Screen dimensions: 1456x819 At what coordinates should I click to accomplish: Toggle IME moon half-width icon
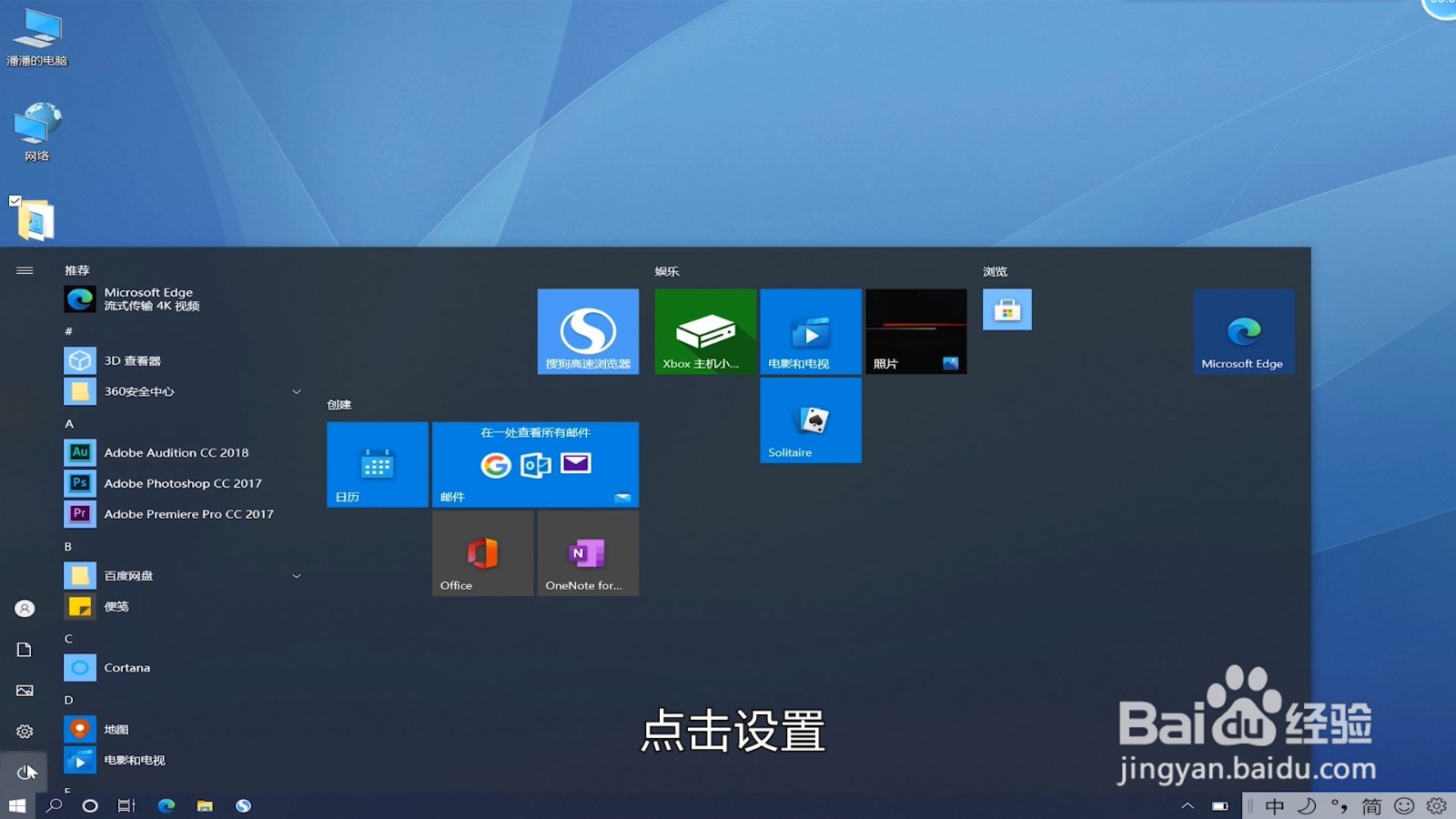click(1307, 806)
